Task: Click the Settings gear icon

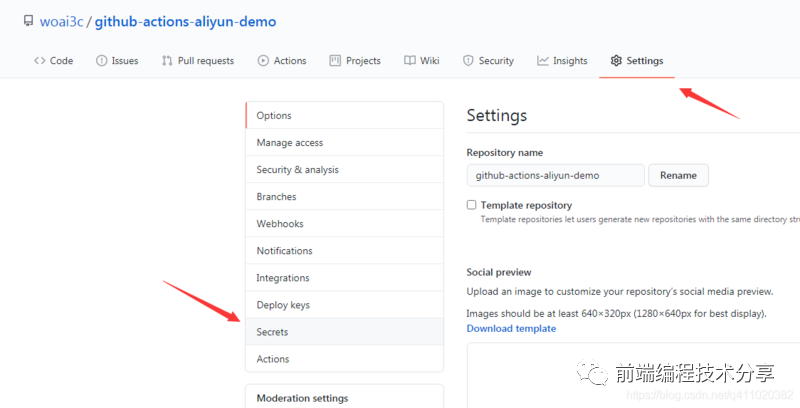Action: pos(616,61)
